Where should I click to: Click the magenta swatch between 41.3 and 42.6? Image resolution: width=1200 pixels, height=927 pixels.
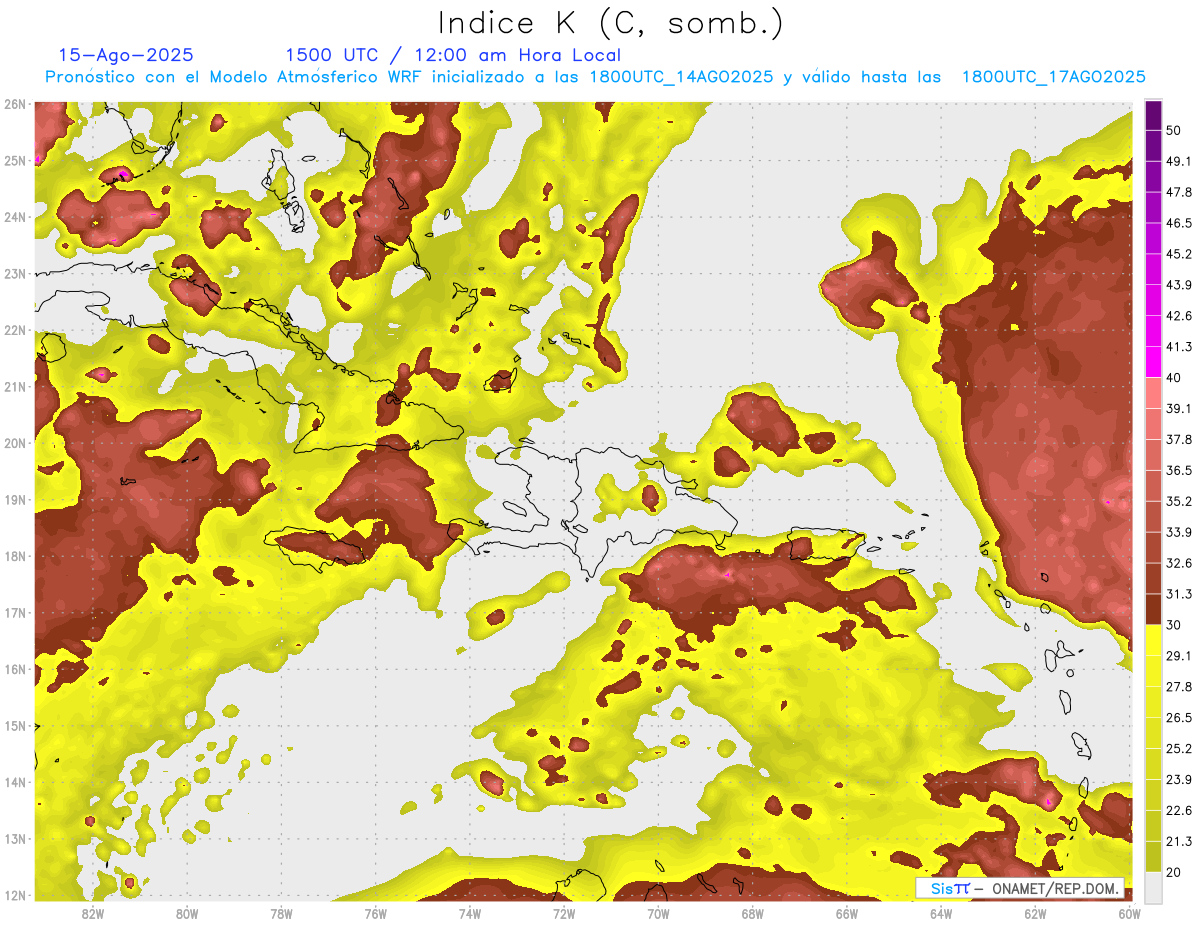pos(1153,331)
